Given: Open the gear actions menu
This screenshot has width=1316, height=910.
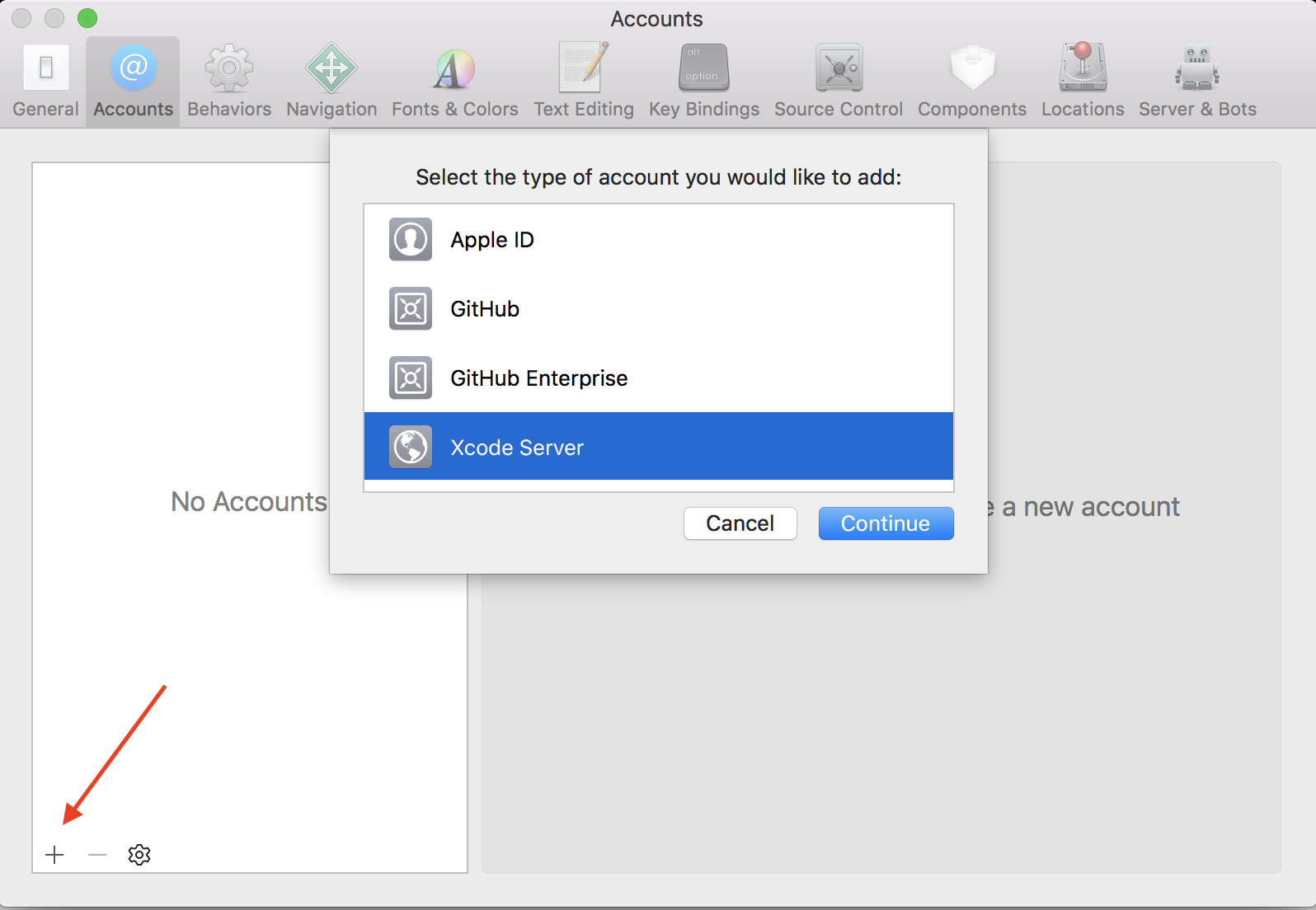Looking at the screenshot, I should [x=139, y=855].
